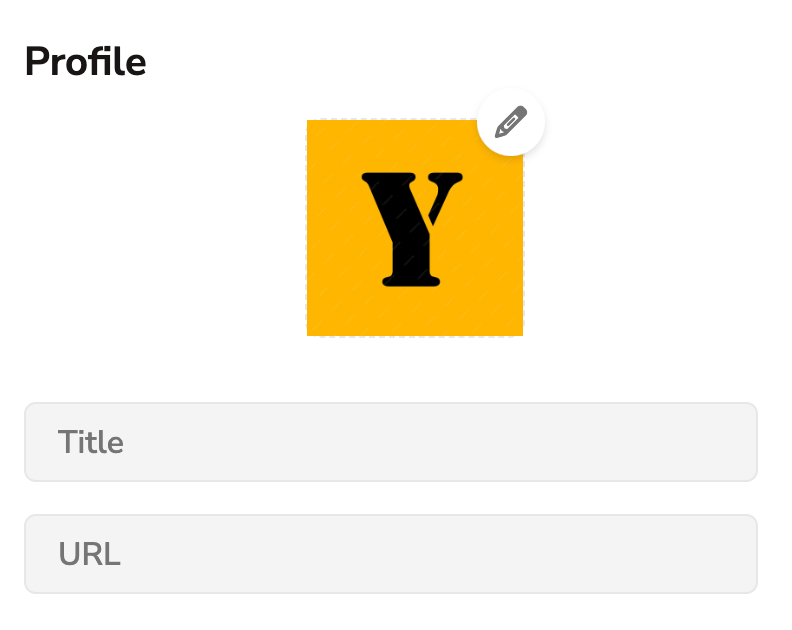Click the pencil edit icon

pyautogui.click(x=511, y=122)
